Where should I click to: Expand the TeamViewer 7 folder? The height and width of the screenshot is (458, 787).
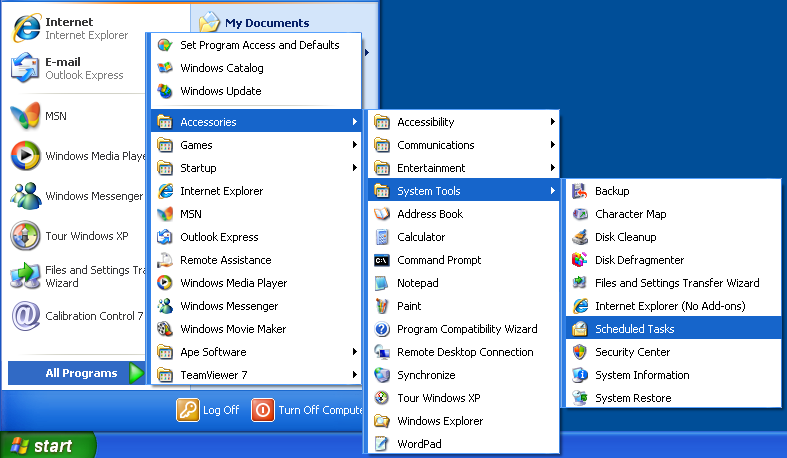click(x=256, y=375)
